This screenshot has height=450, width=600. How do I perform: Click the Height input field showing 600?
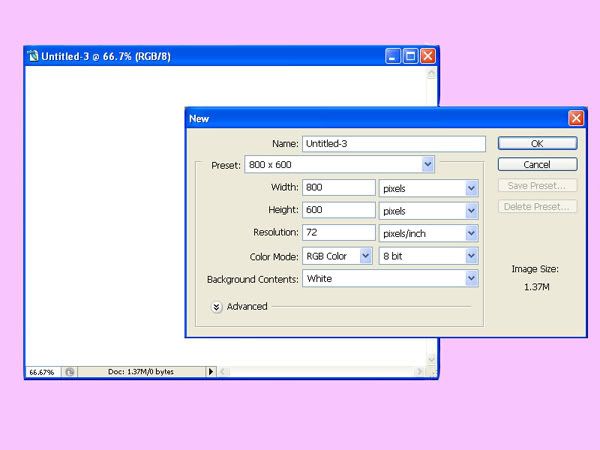pyautogui.click(x=339, y=211)
